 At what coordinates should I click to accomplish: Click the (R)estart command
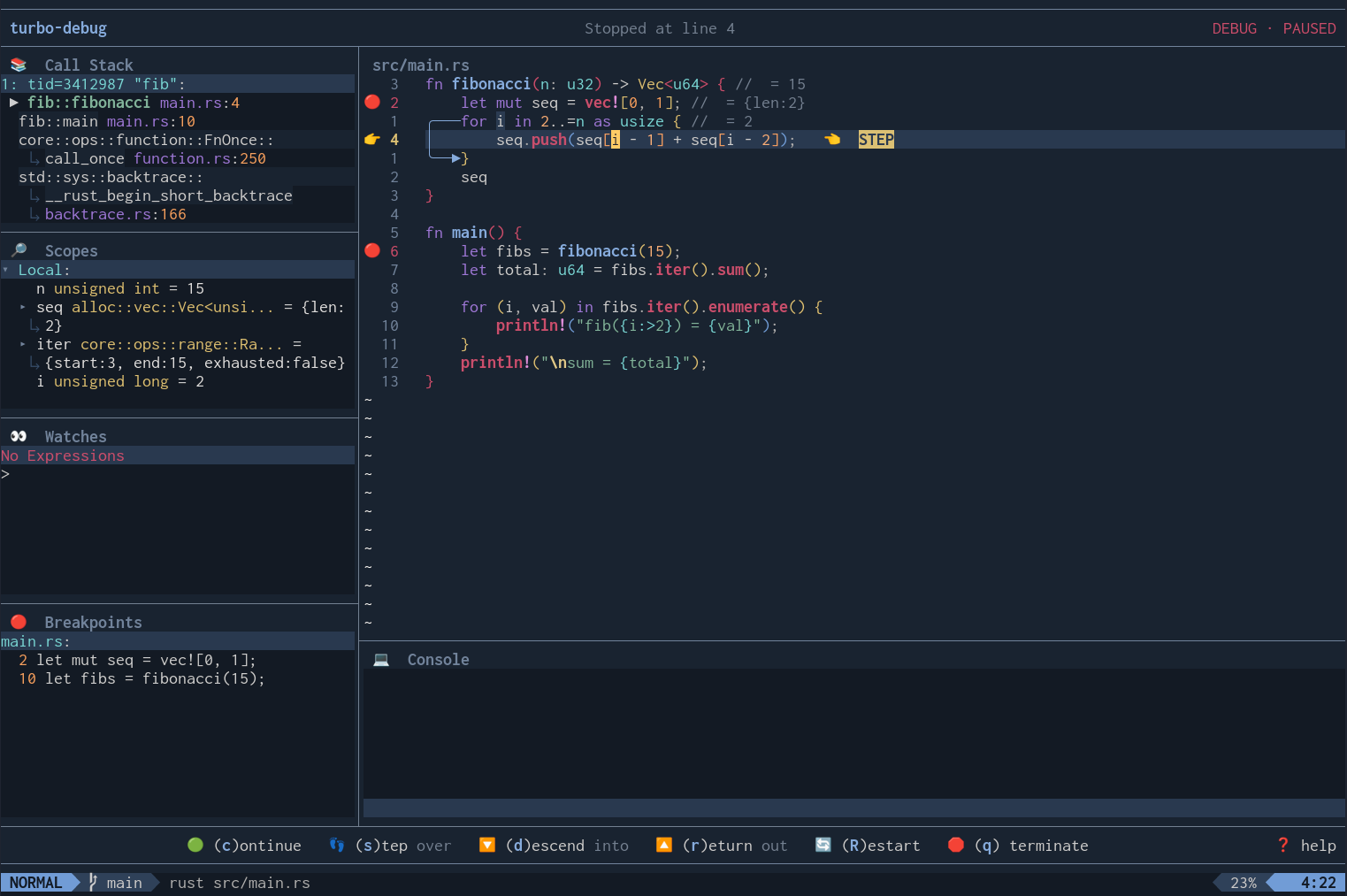tap(881, 846)
